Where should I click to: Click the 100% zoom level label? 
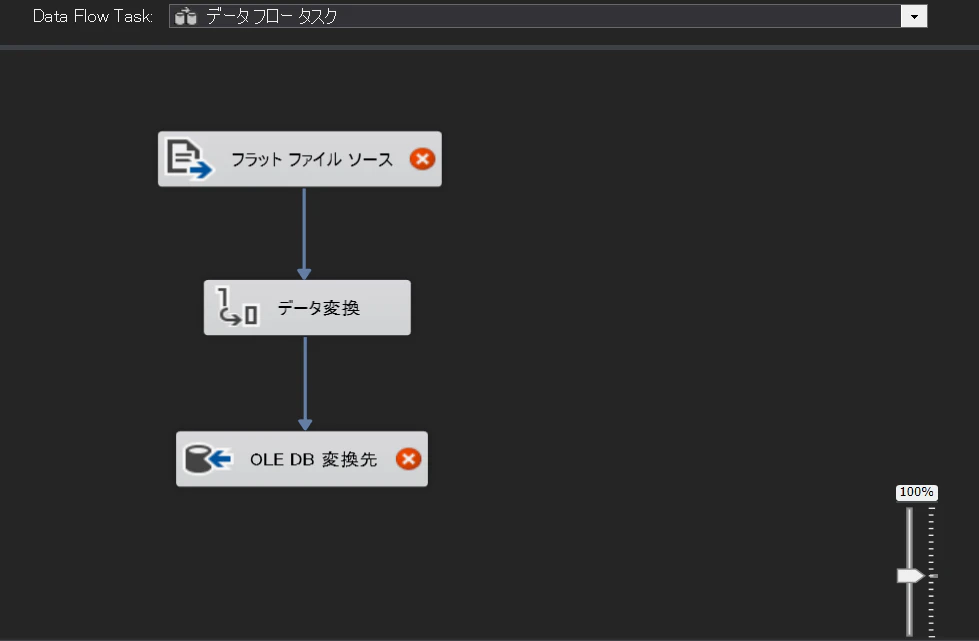tap(917, 492)
